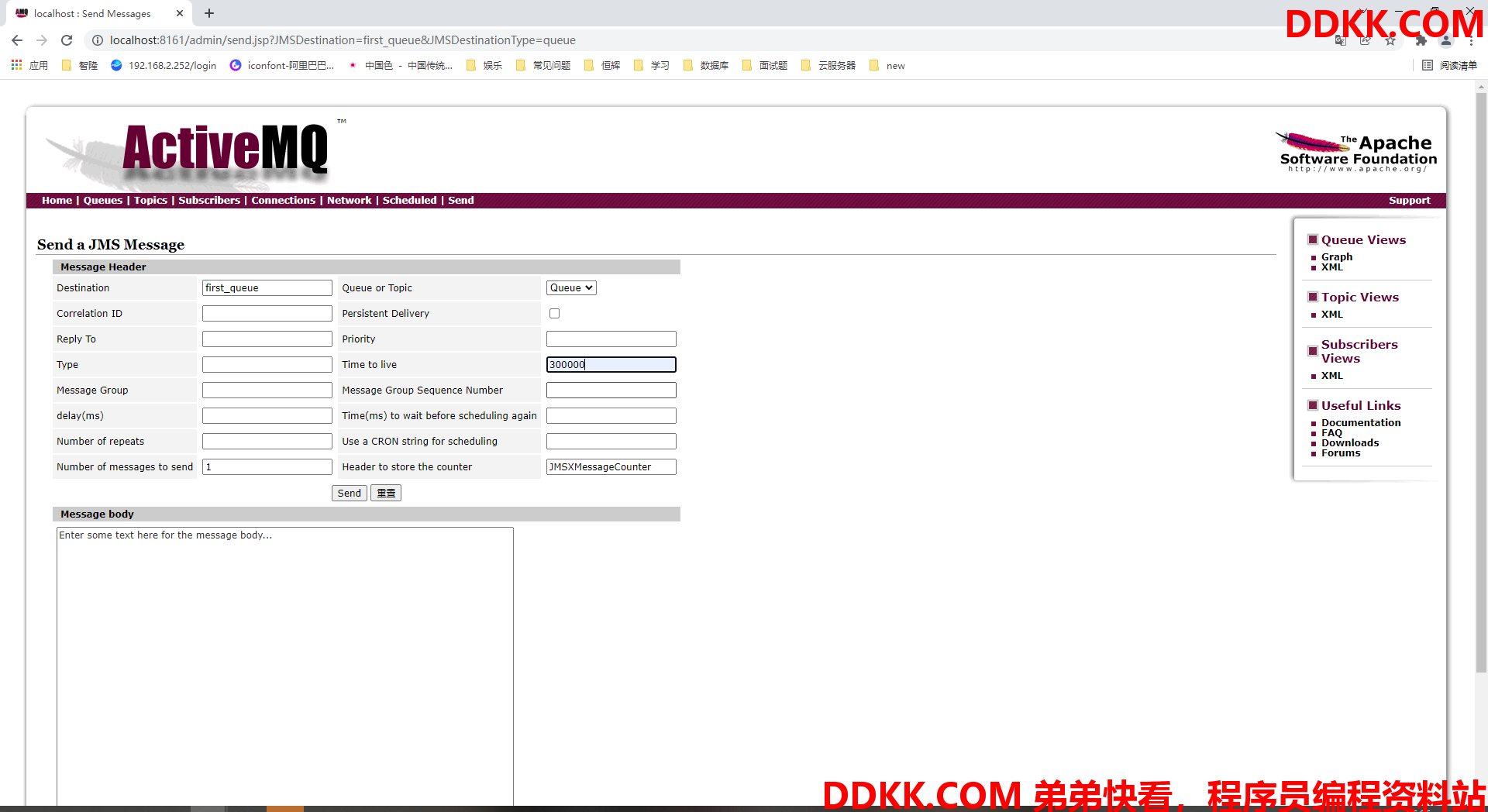Open a new browser tab with plus
The height and width of the screenshot is (812, 1488).
209,13
